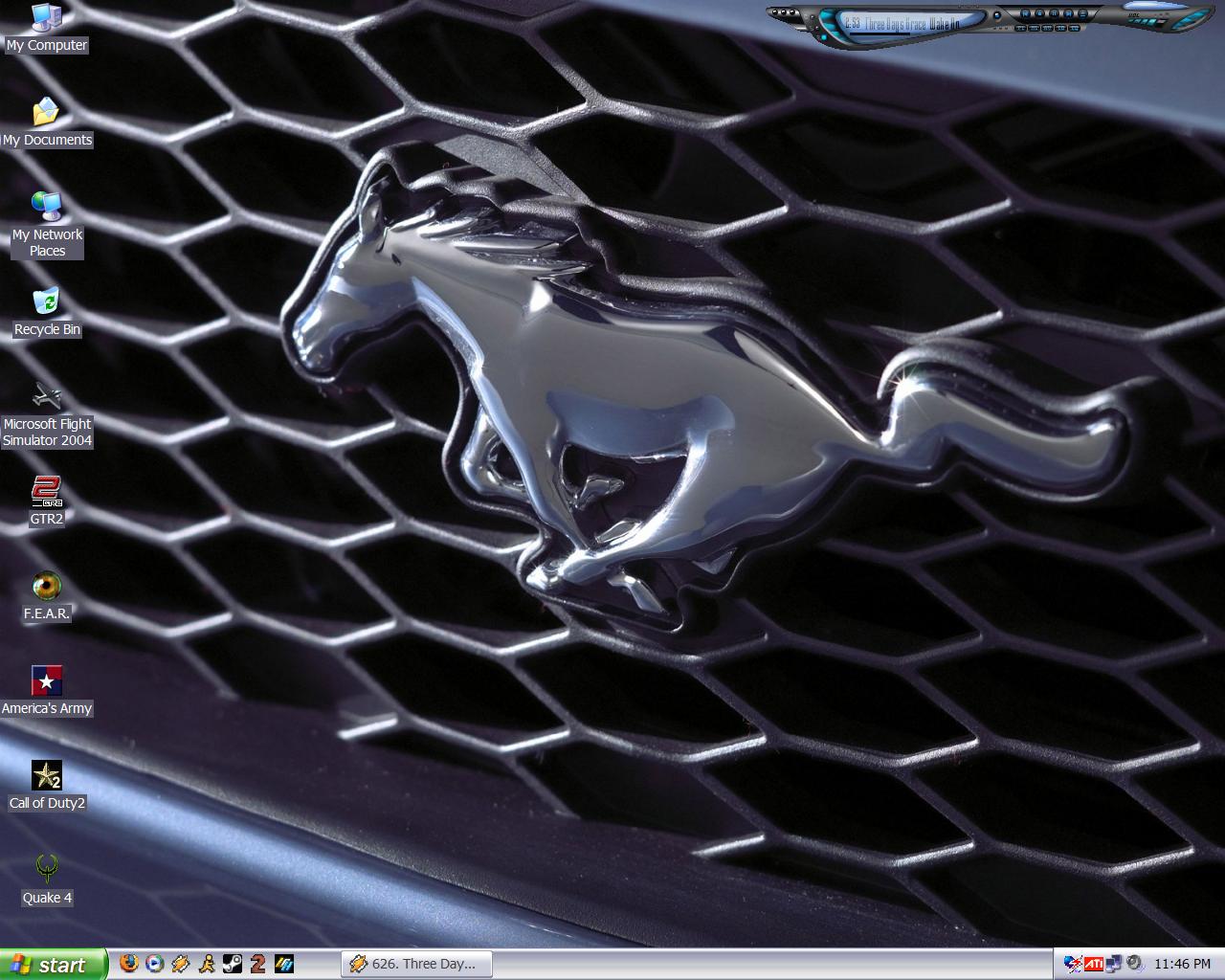
Task: Click the yellow-blue striped quick launch icon
Action: [x=284, y=964]
